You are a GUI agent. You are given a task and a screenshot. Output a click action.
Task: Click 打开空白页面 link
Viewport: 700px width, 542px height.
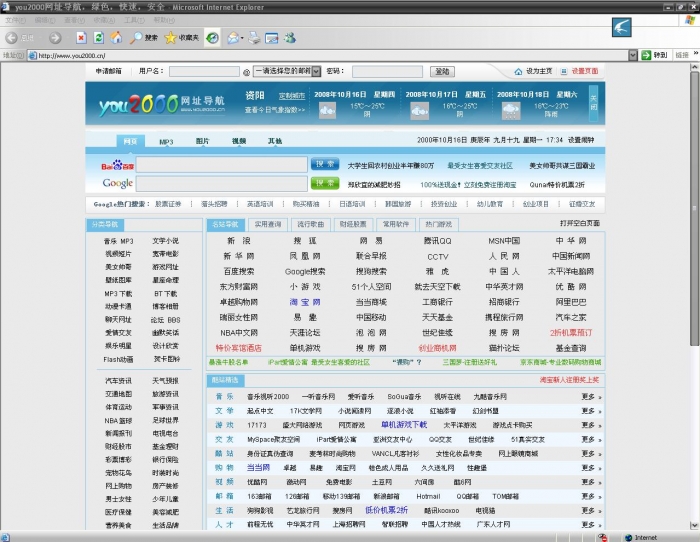tap(580, 223)
